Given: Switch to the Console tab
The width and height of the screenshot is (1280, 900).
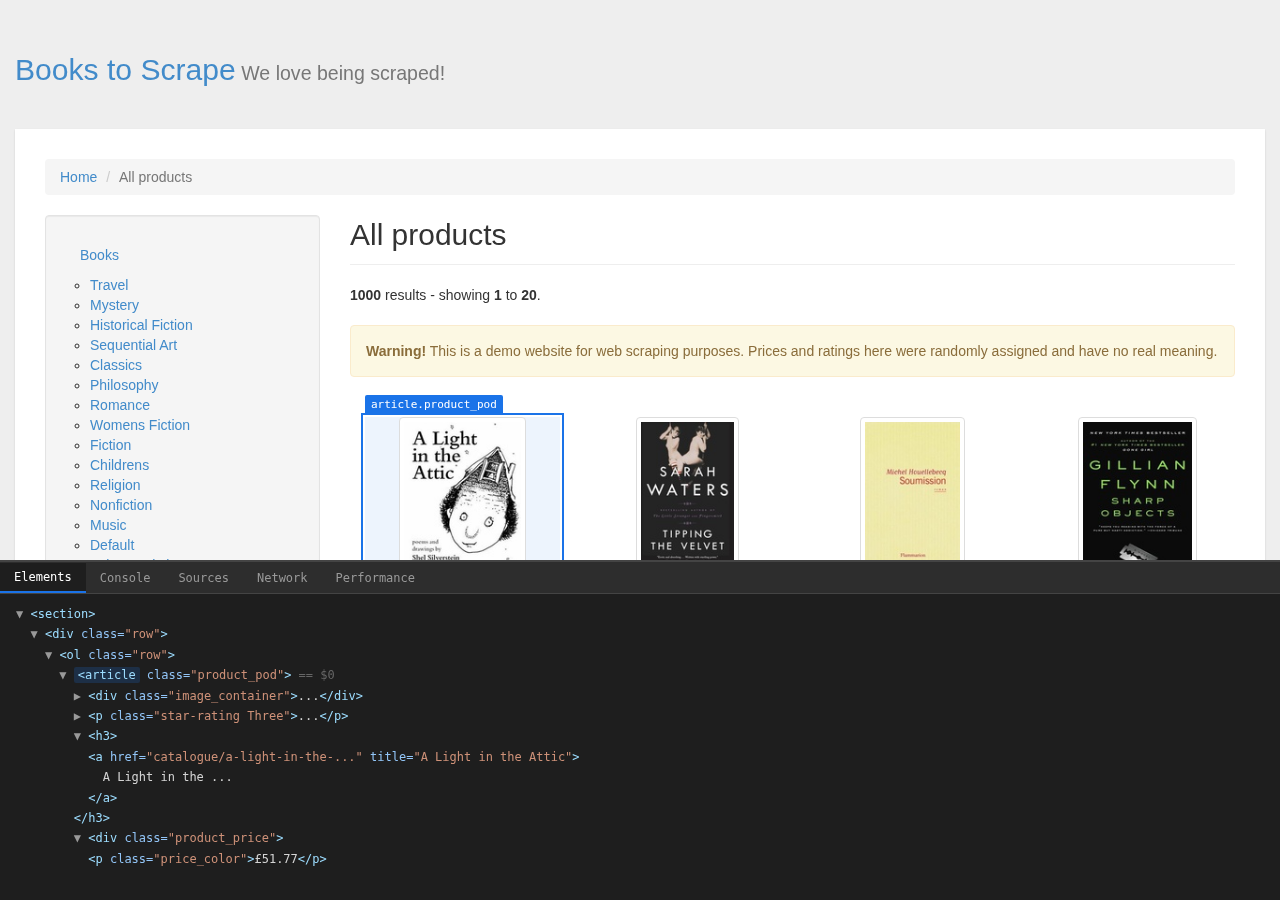Looking at the screenshot, I should point(125,578).
